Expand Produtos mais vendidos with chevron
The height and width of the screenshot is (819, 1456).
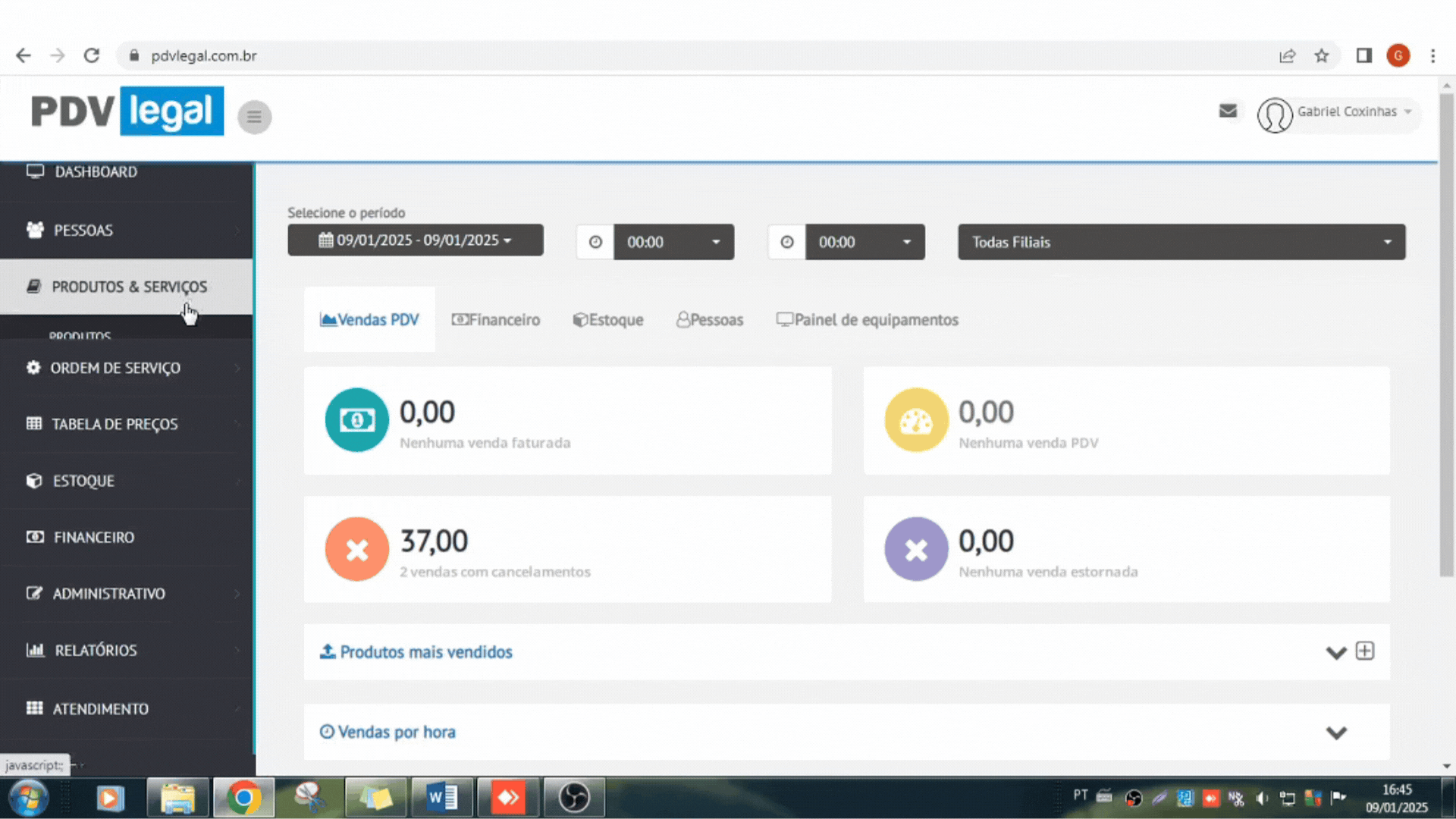(1336, 652)
